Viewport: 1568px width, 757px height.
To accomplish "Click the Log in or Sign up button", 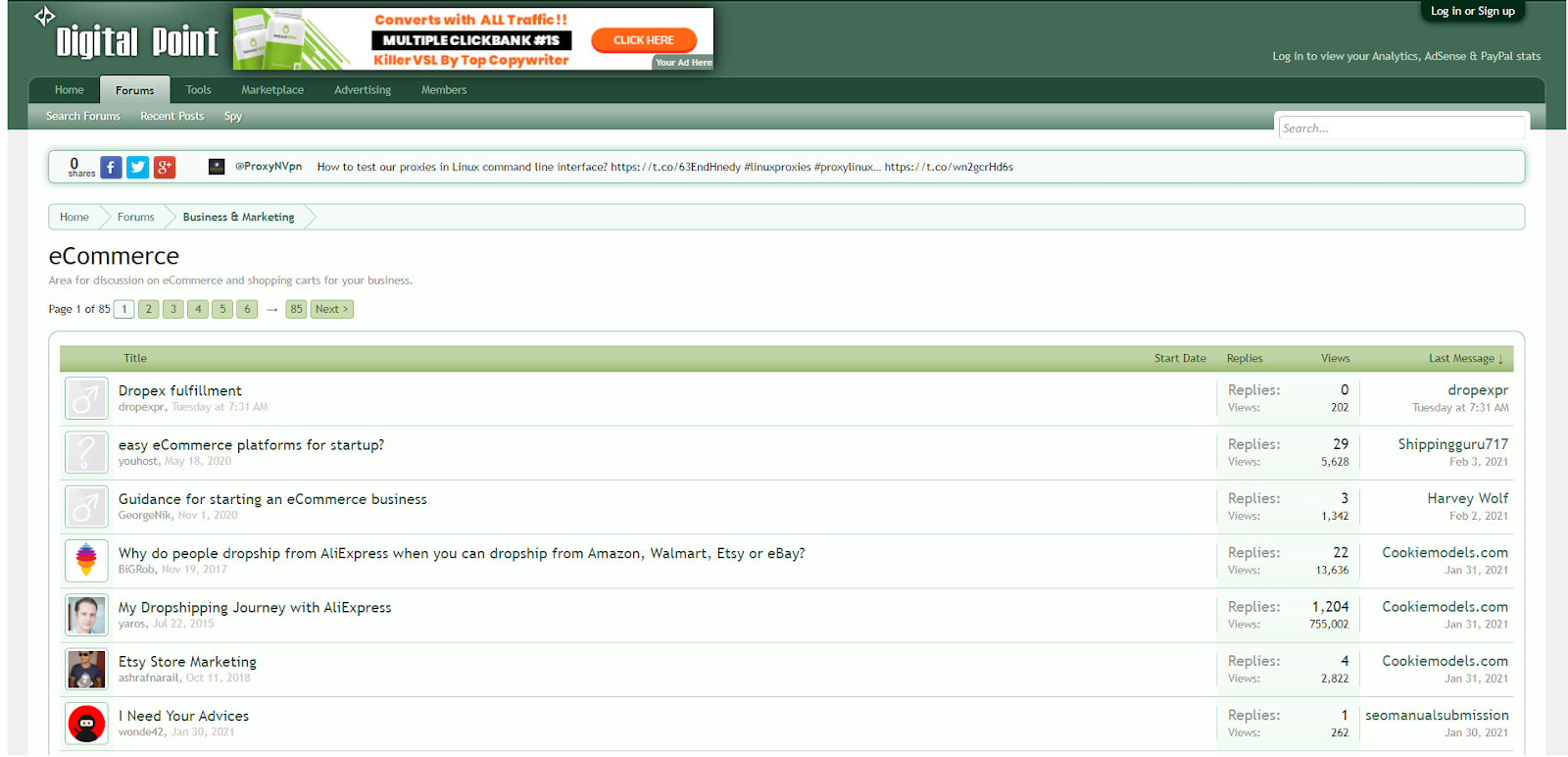I will click(x=1473, y=12).
